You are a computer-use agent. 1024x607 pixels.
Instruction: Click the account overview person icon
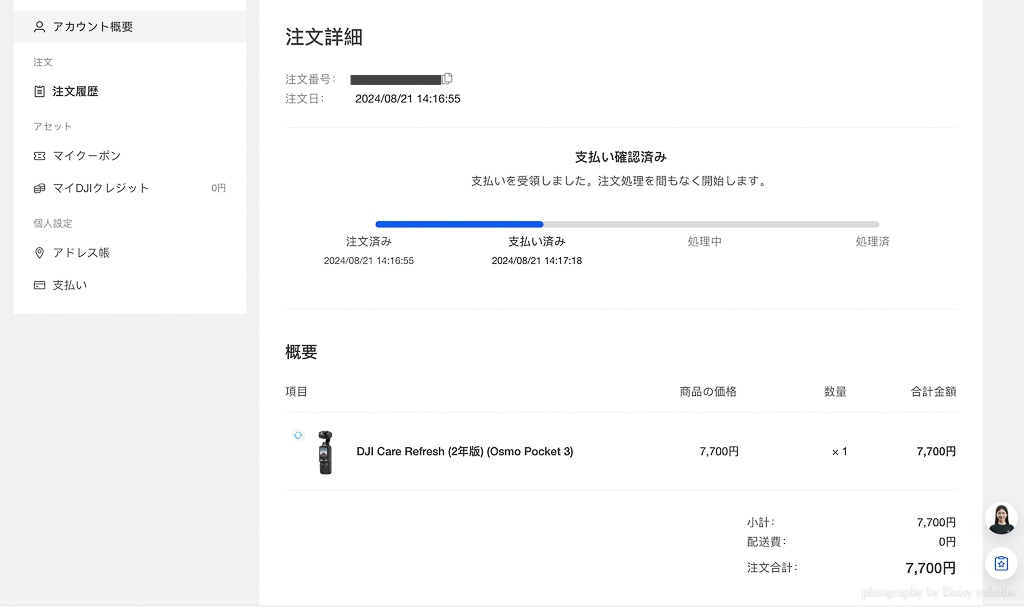(39, 27)
